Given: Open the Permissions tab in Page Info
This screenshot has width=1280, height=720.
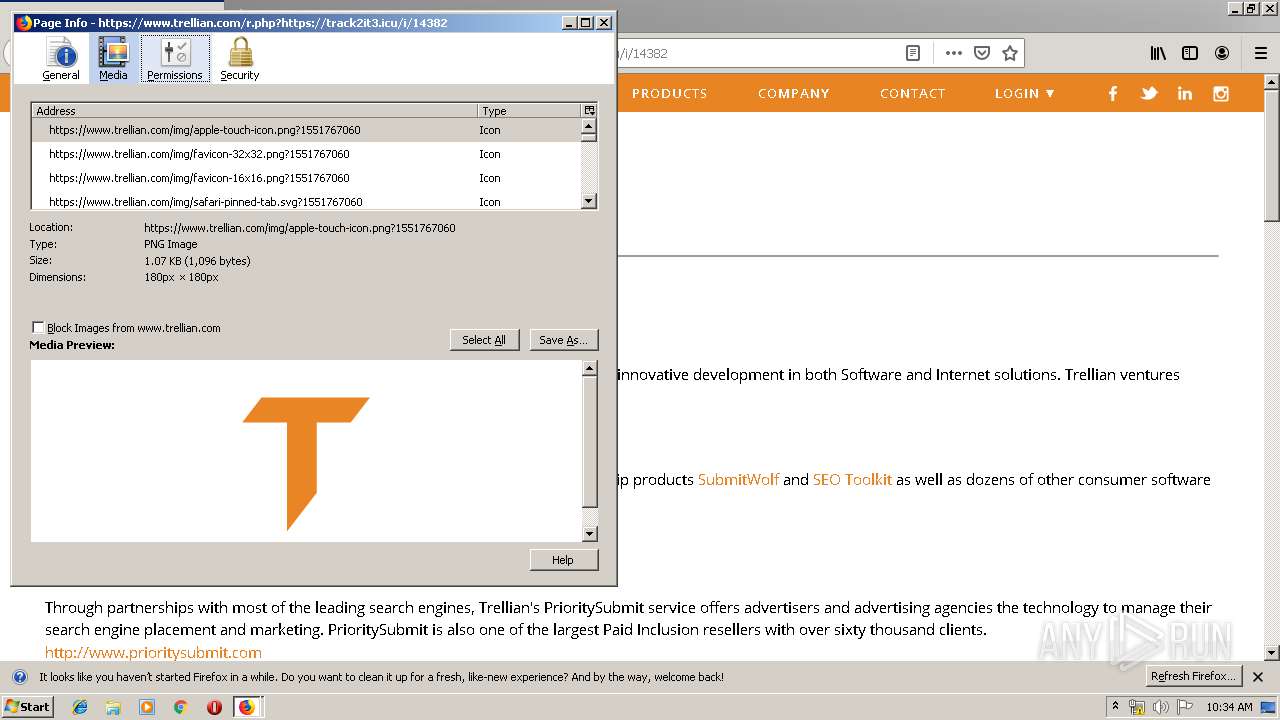Looking at the screenshot, I should pos(175,59).
